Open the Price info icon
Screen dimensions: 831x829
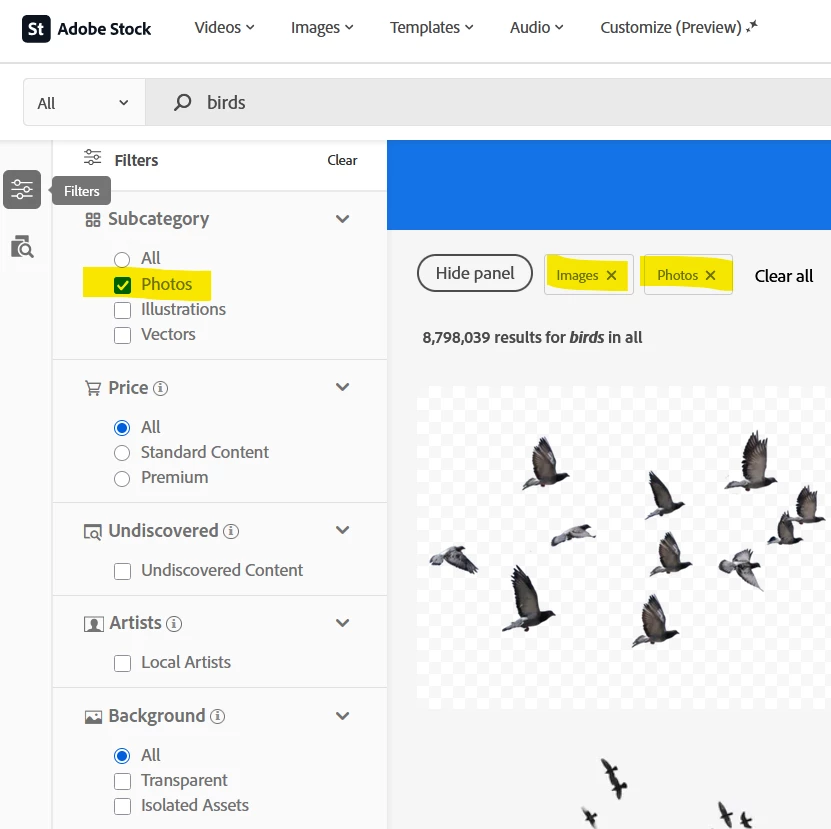coord(161,389)
